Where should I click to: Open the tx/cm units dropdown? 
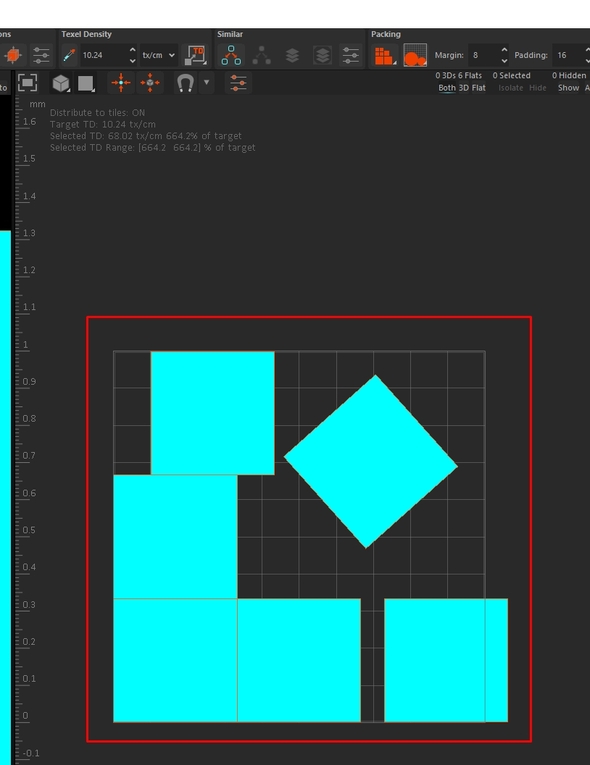[159, 55]
